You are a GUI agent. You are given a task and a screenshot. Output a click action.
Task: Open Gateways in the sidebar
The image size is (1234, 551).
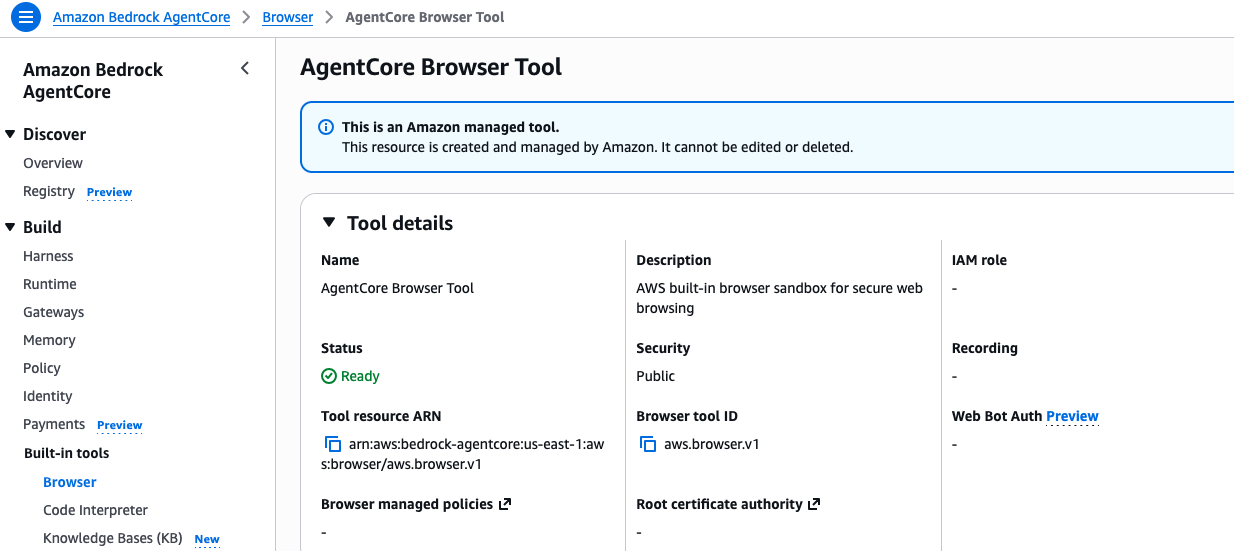(54, 312)
